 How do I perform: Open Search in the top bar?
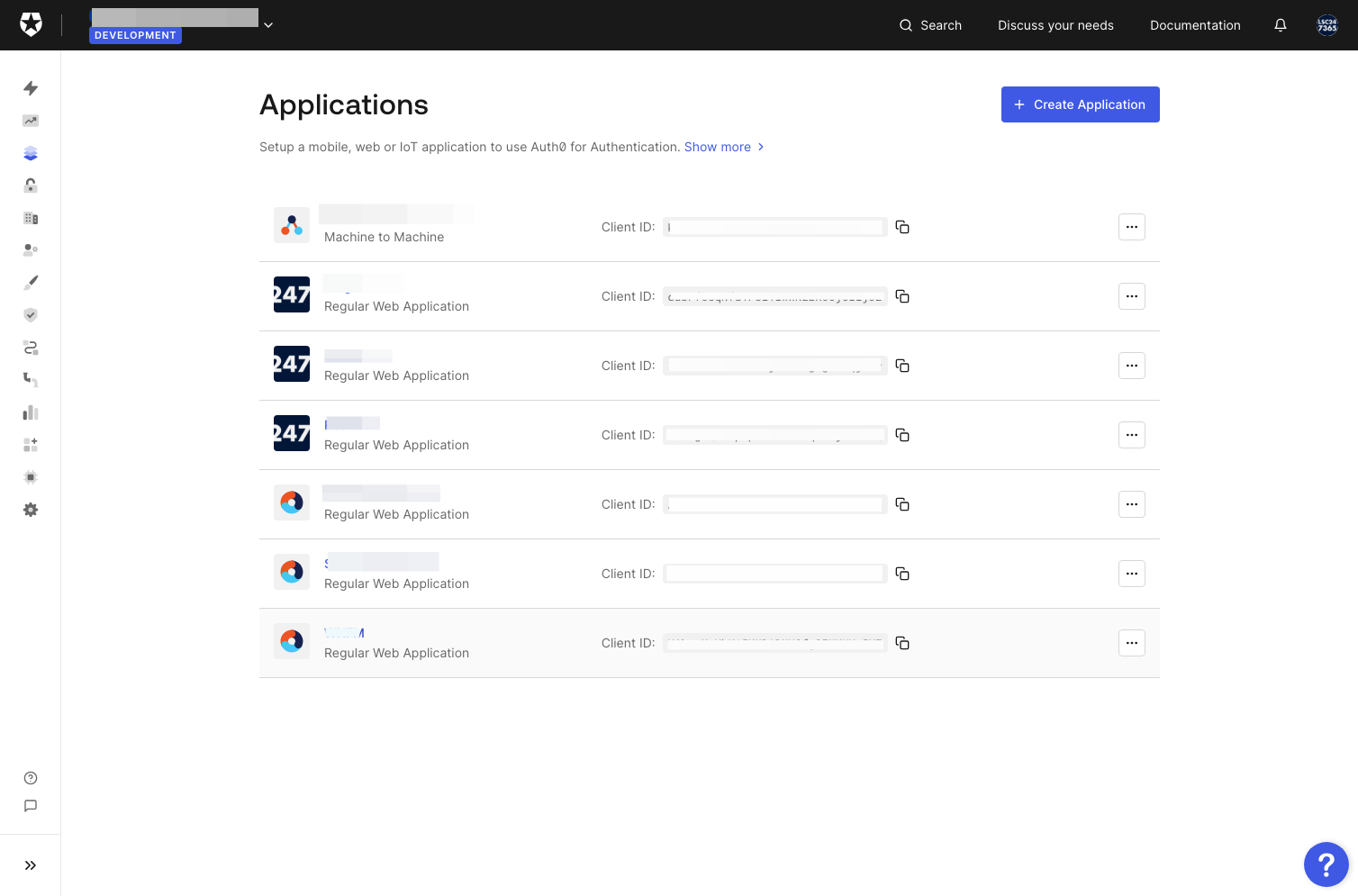tap(930, 25)
